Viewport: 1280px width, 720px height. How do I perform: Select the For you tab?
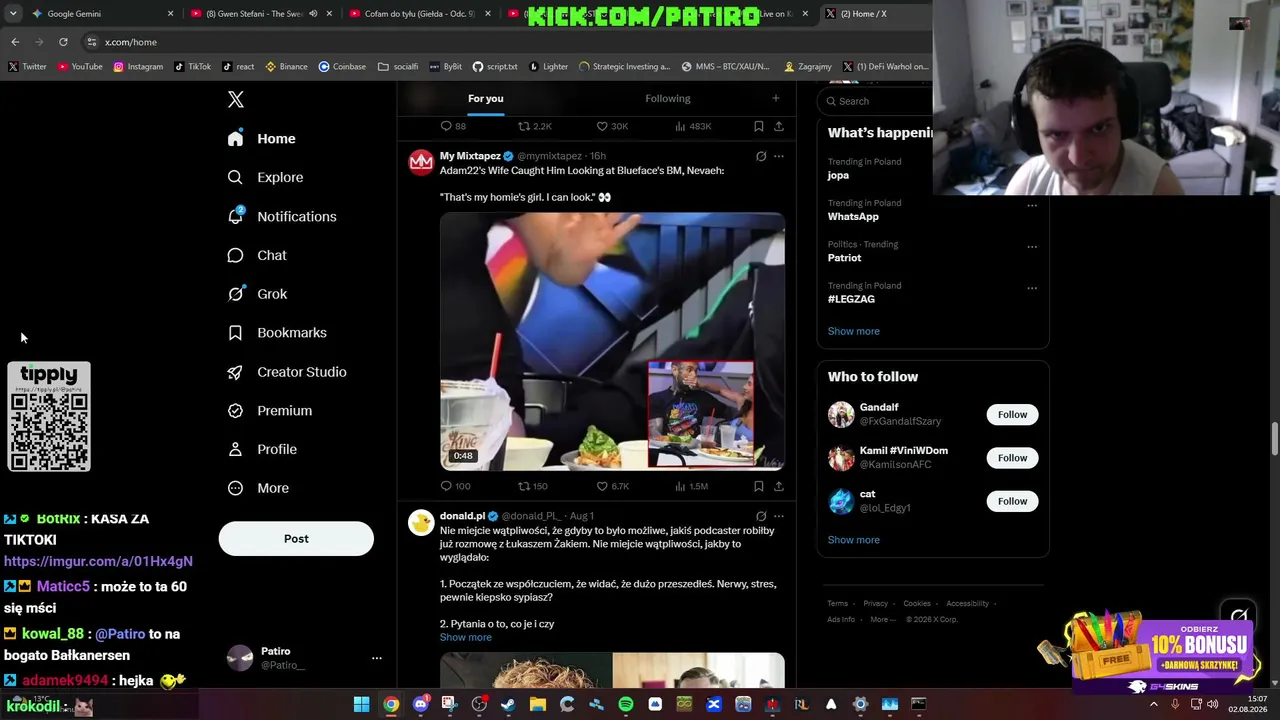click(x=486, y=98)
